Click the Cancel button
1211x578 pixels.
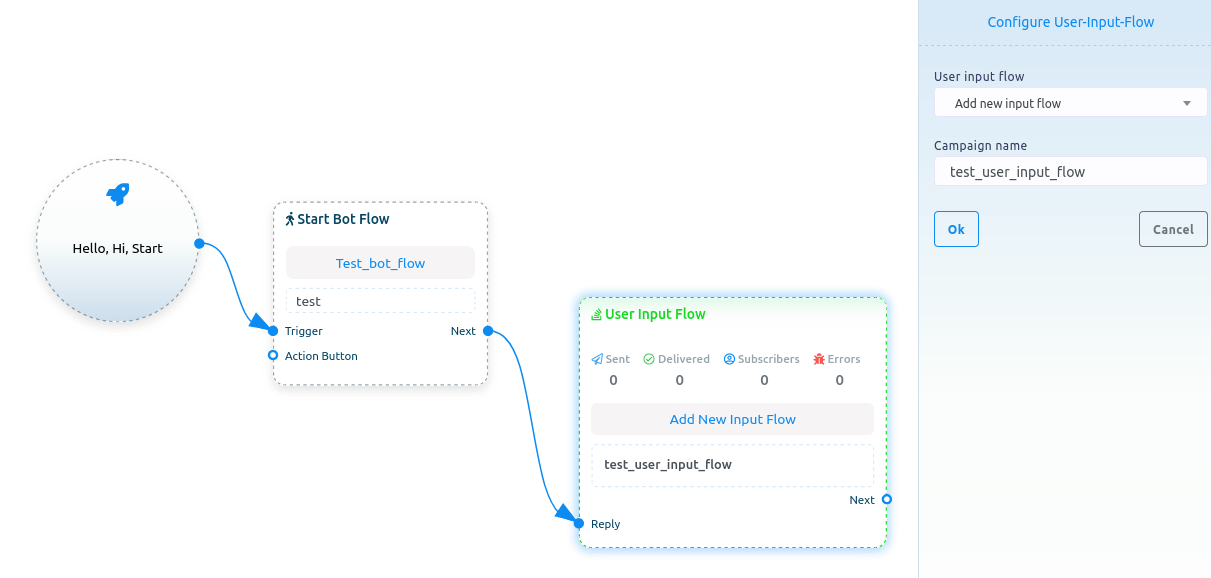click(x=1173, y=229)
